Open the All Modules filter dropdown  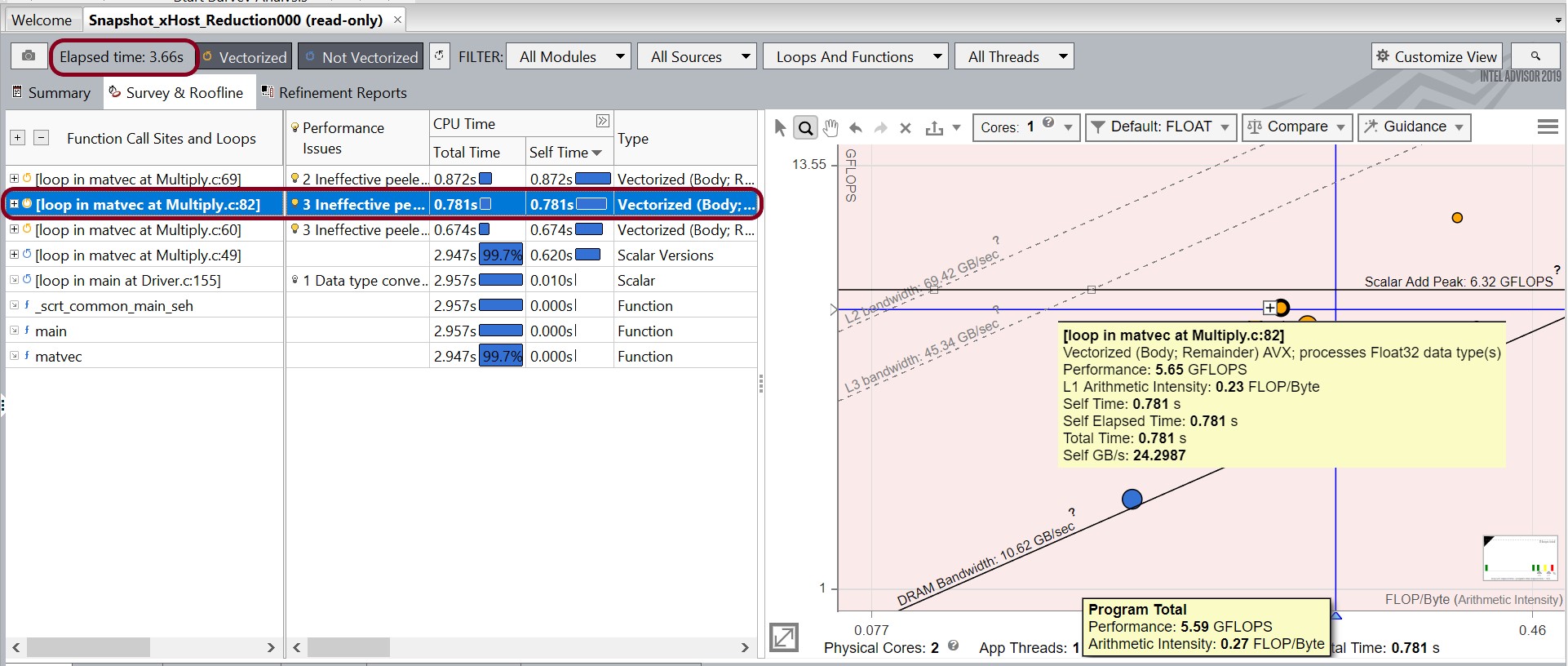click(569, 57)
